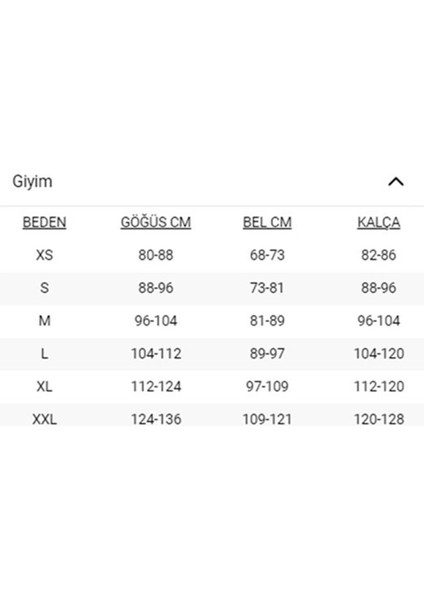Click the 73-81 waist measurement cell
Viewport: 424px width, 600px height.
[267, 288]
